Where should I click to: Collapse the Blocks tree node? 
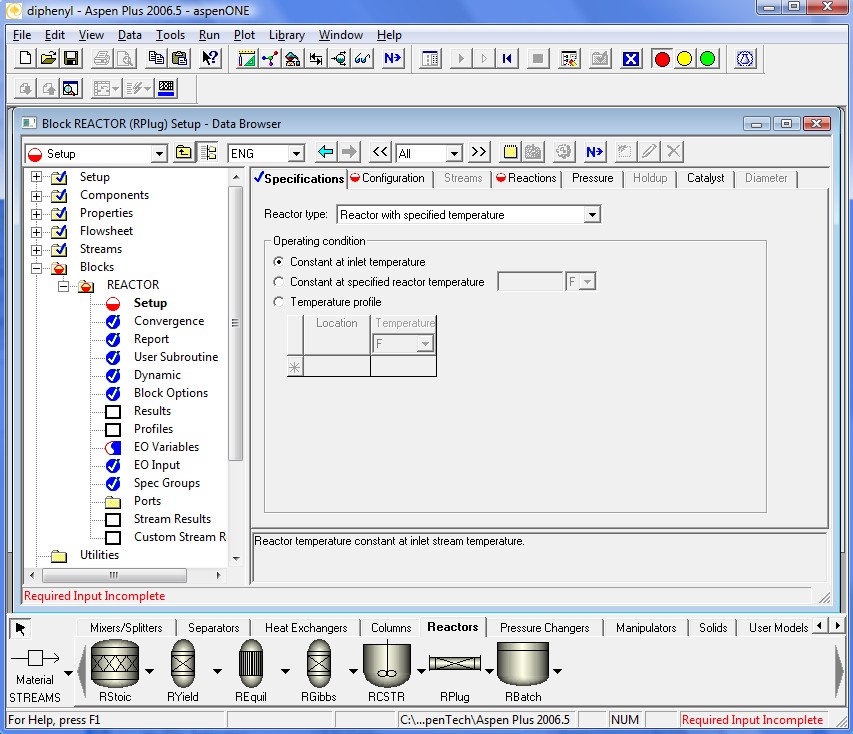tap(37, 267)
